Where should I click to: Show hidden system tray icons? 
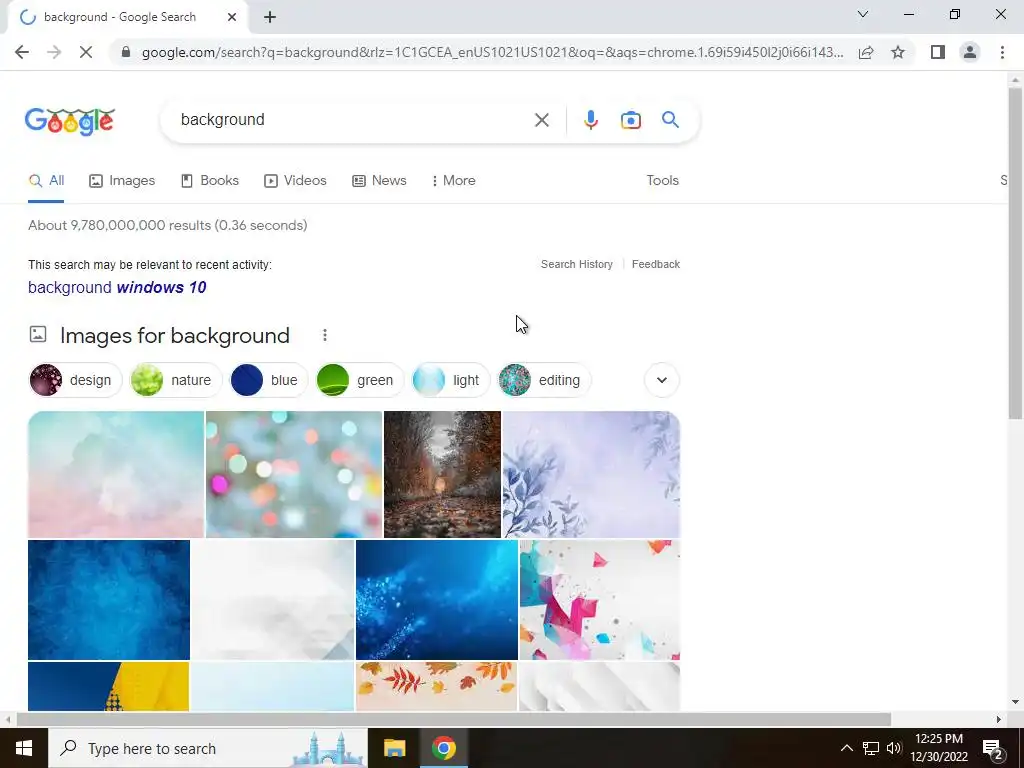846,748
